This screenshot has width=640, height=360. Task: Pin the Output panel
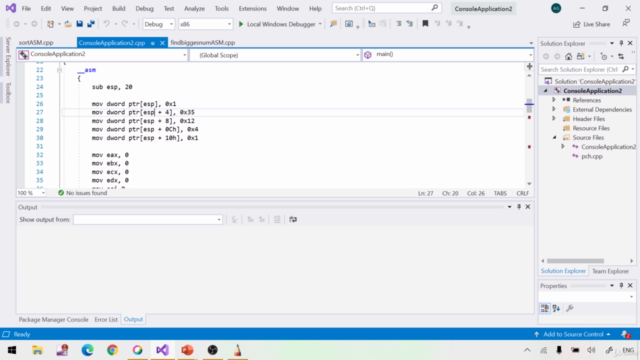(x=519, y=207)
